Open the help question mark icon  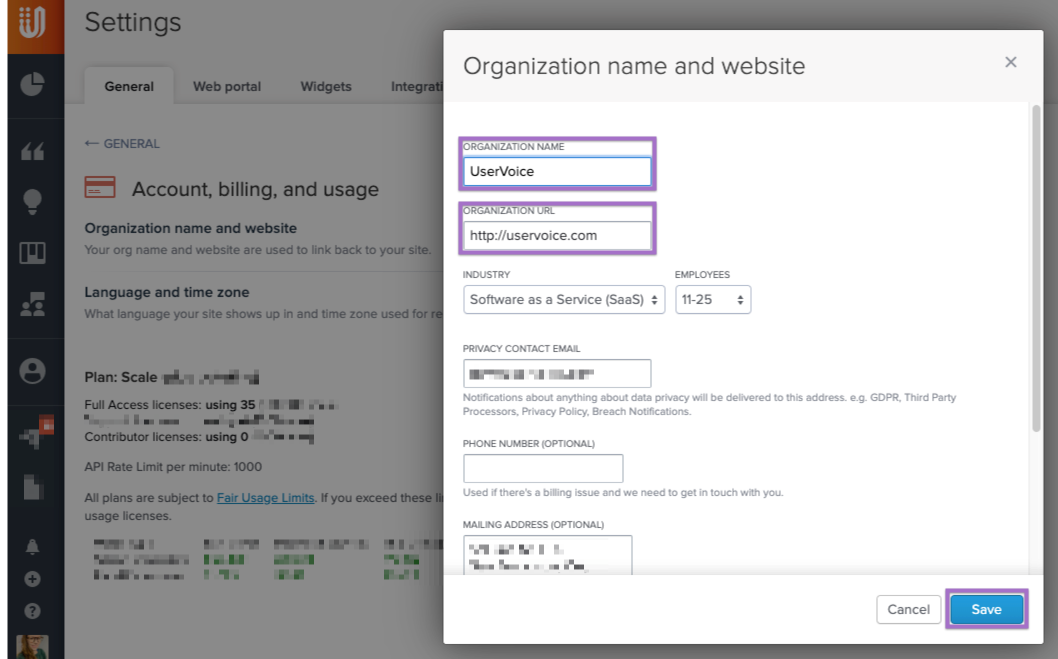[x=32, y=611]
